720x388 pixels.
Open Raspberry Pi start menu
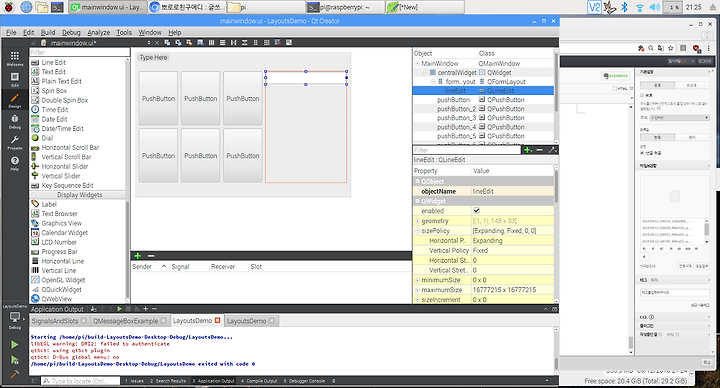tap(9, 7)
